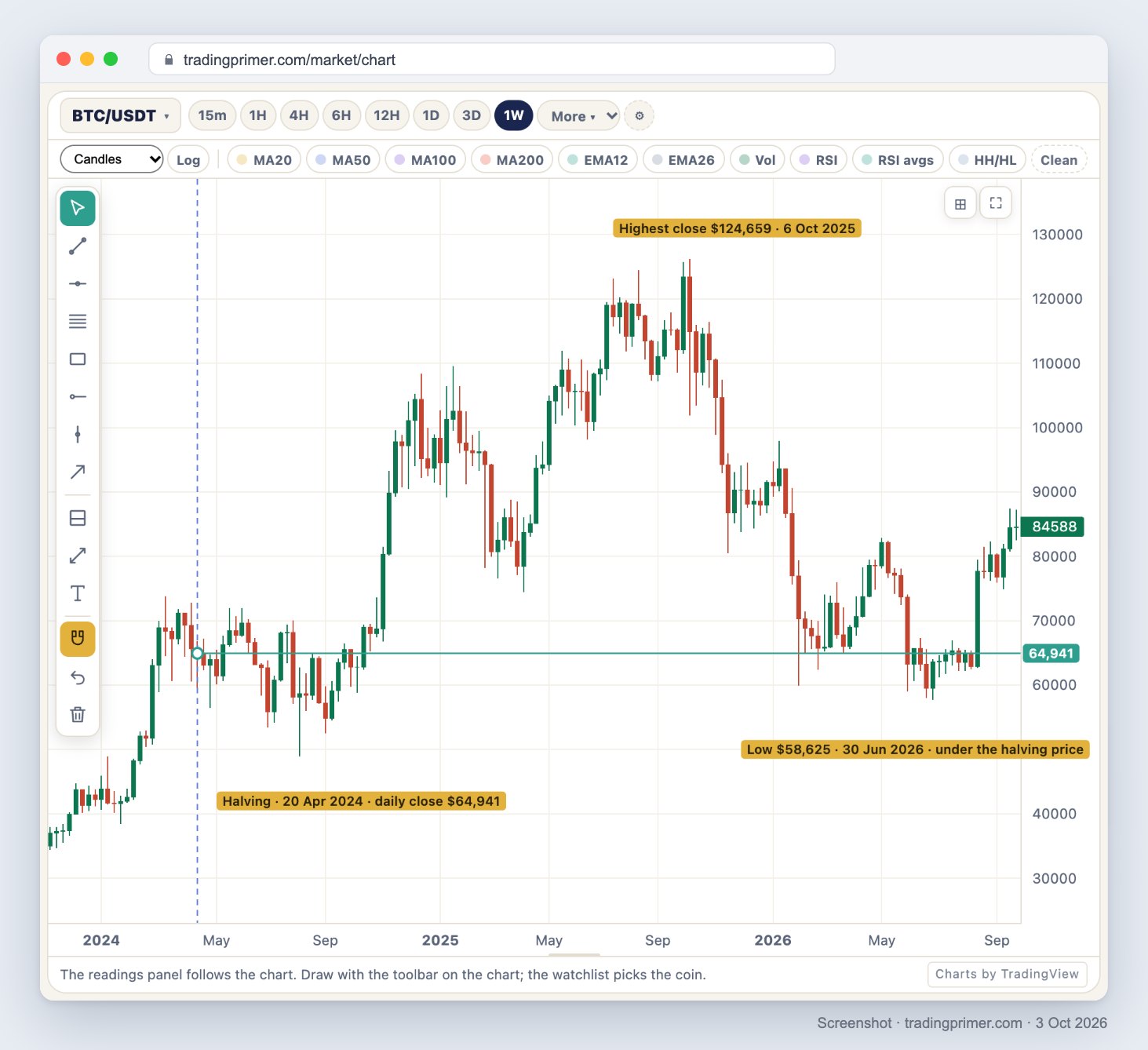Click the Halving 20 Apr 2024 annotation
The image size is (1148, 1050).
pos(361,801)
